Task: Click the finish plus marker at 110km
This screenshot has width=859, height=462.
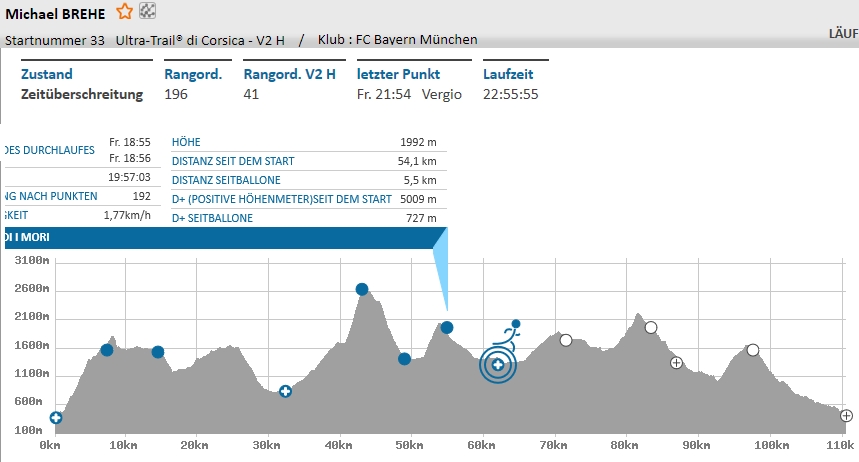Action: coord(846,416)
